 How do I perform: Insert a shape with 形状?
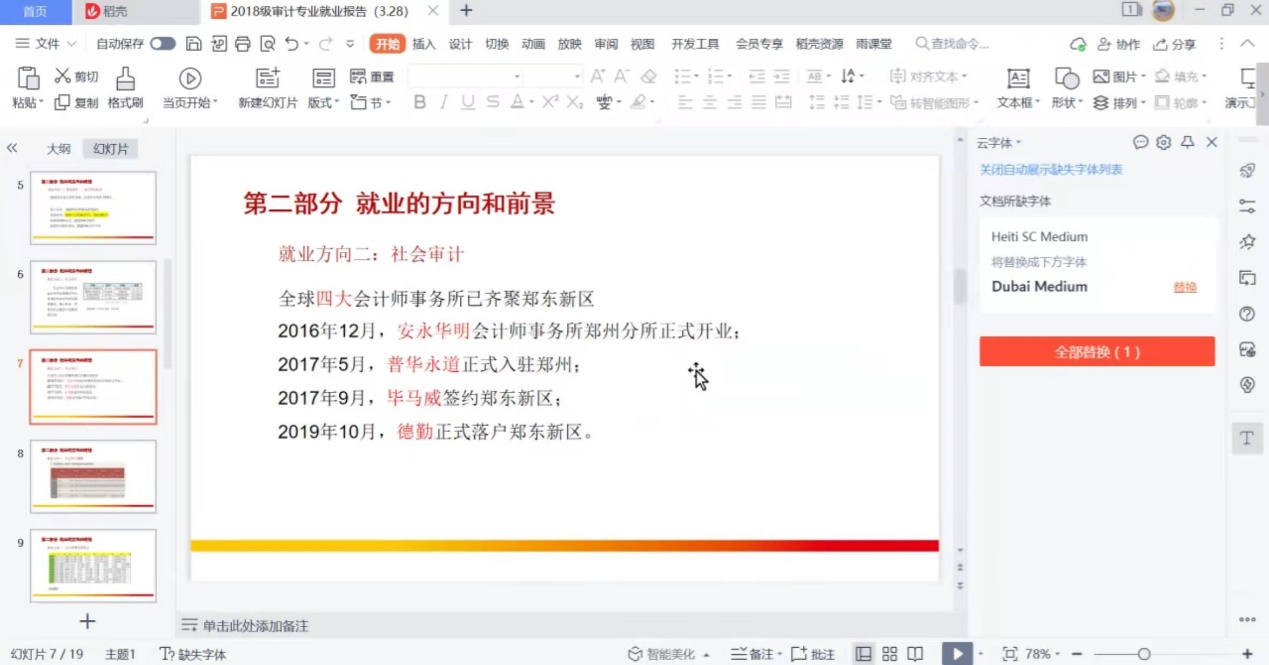point(1067,88)
